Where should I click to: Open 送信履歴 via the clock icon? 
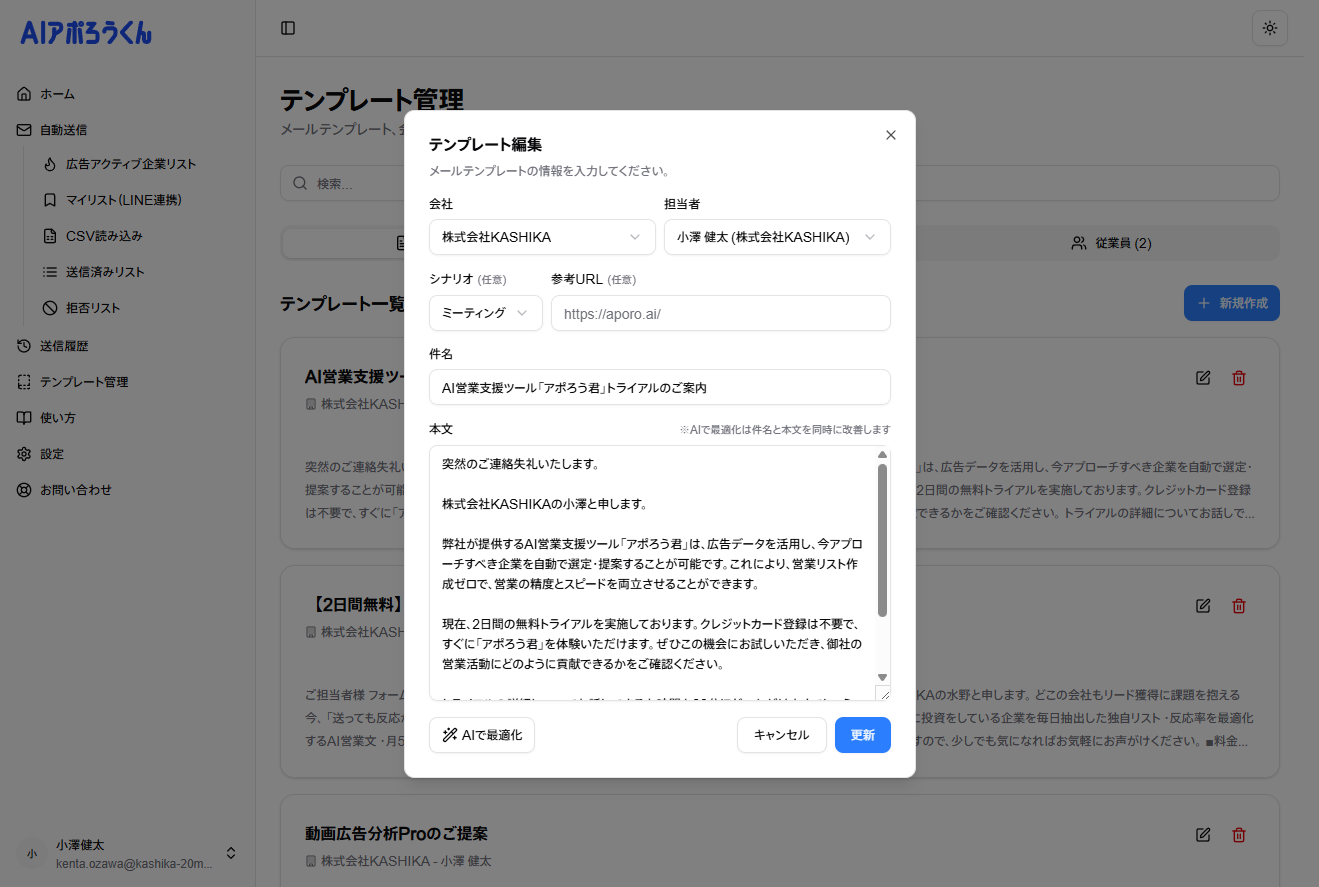pos(24,345)
